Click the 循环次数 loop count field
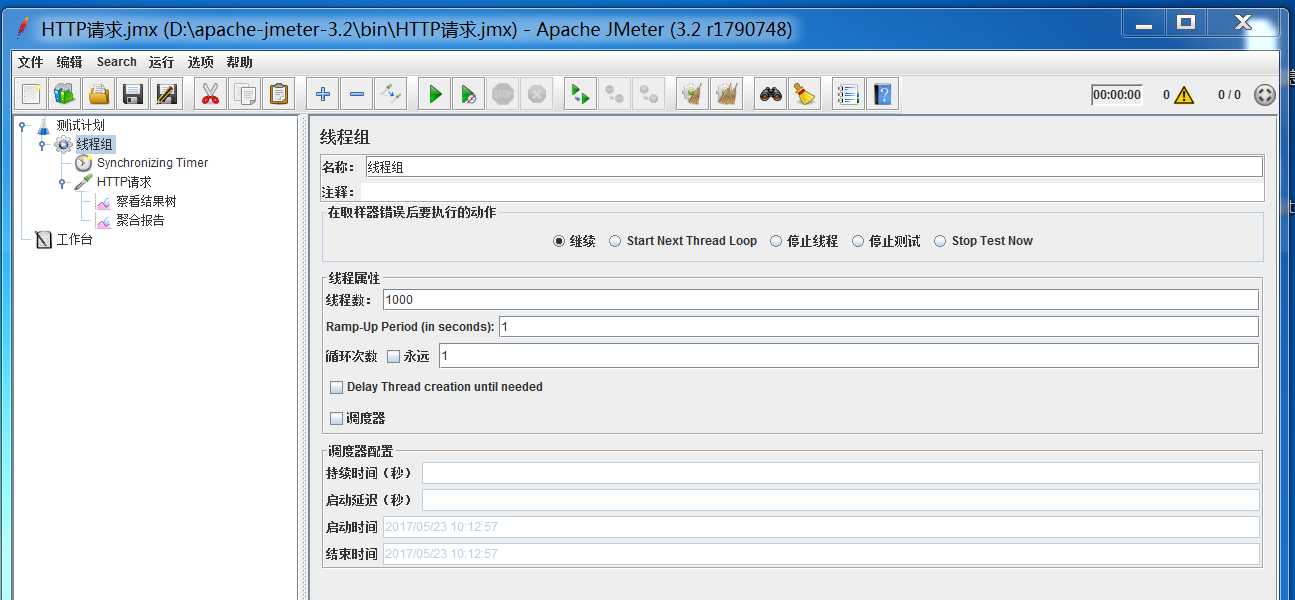Image resolution: width=1295 pixels, height=600 pixels. (848, 356)
